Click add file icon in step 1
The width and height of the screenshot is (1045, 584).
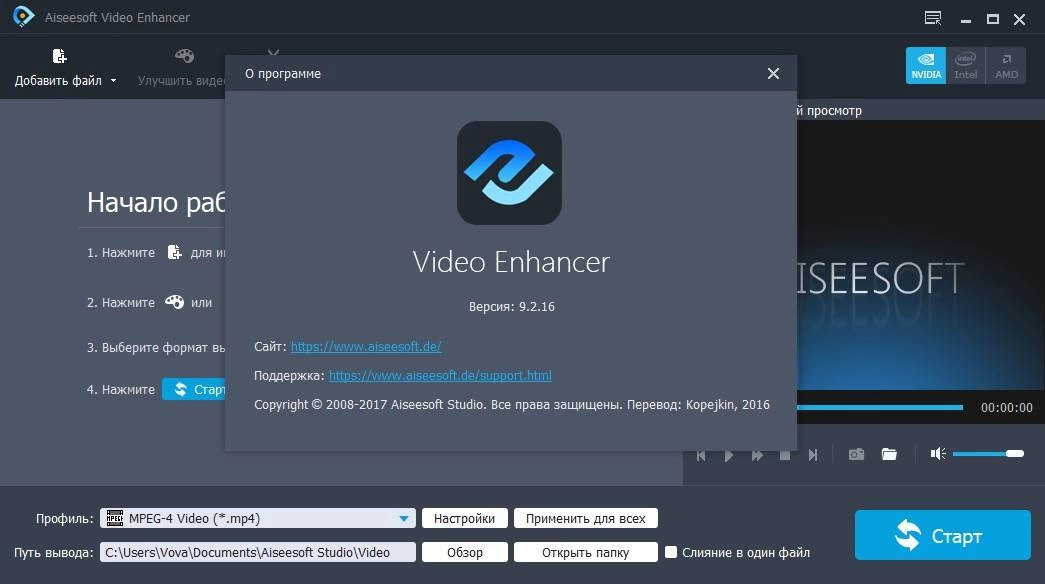pos(174,252)
